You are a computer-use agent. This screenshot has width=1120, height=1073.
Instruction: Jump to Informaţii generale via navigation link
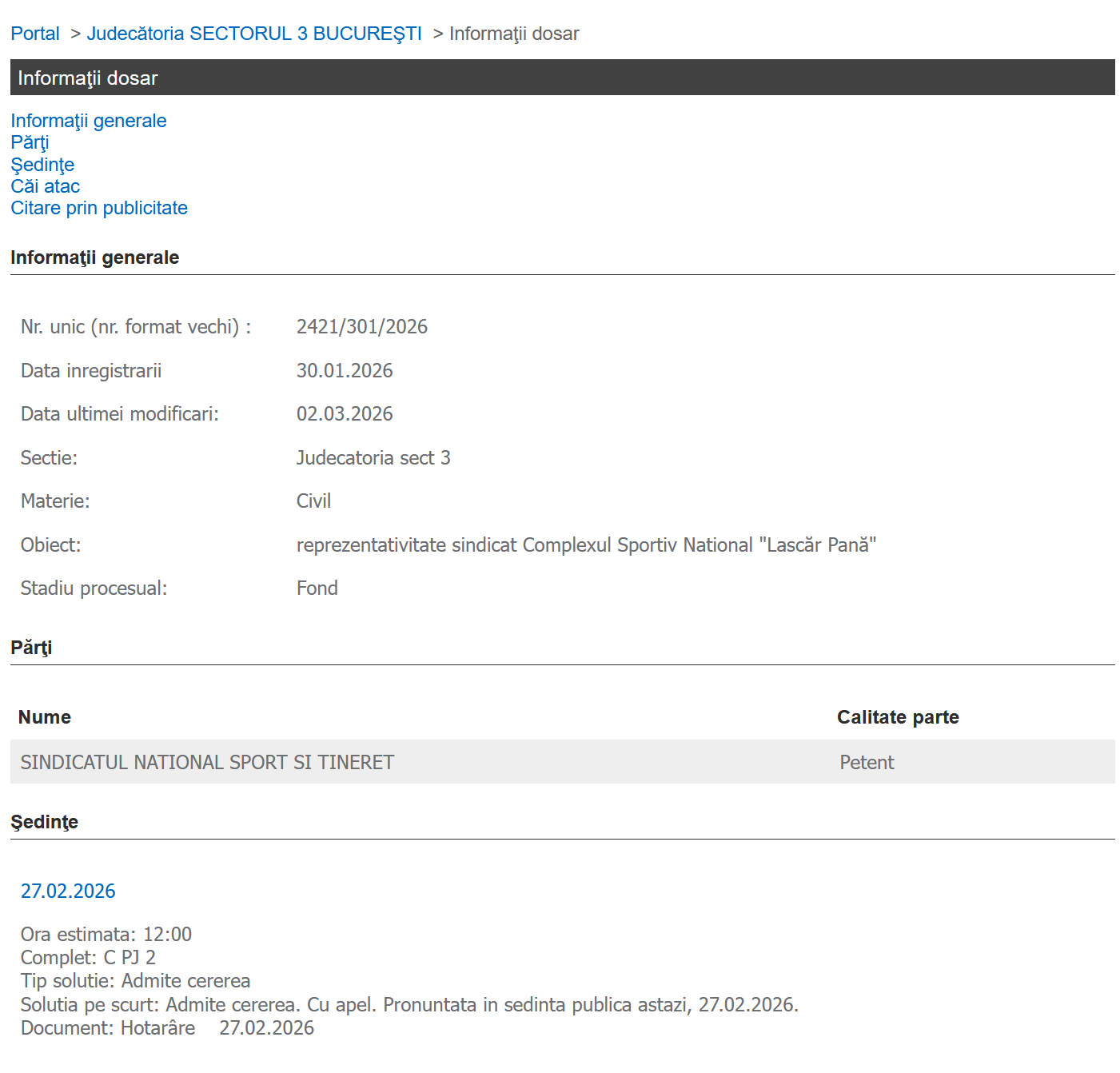pyautogui.click(x=89, y=121)
